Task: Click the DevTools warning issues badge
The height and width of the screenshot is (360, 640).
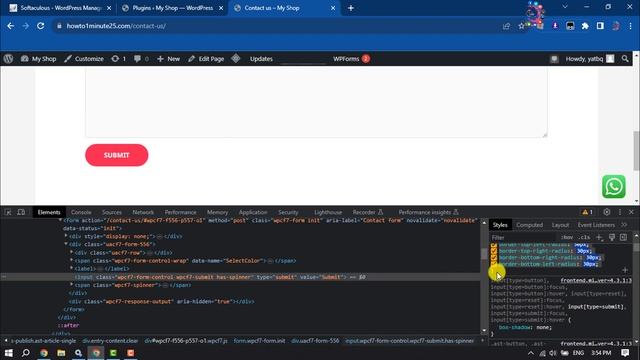Action: 587,212
